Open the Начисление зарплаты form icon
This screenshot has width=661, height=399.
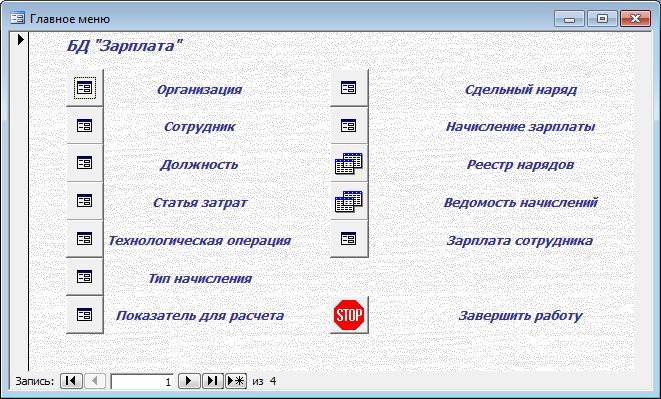[349, 125]
